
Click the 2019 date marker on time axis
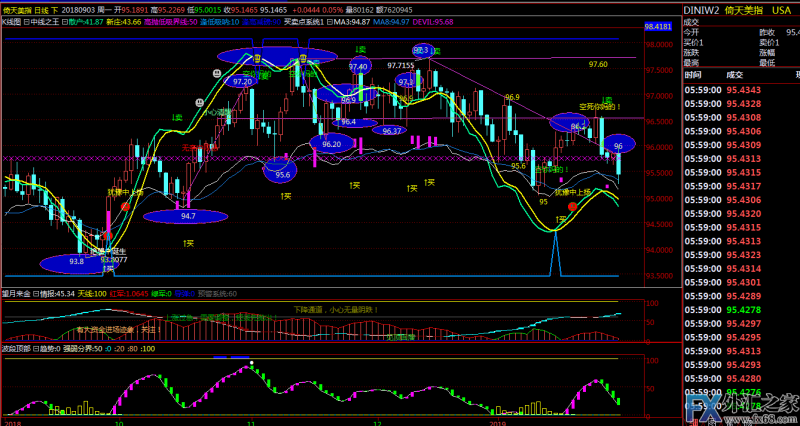click(x=495, y=422)
